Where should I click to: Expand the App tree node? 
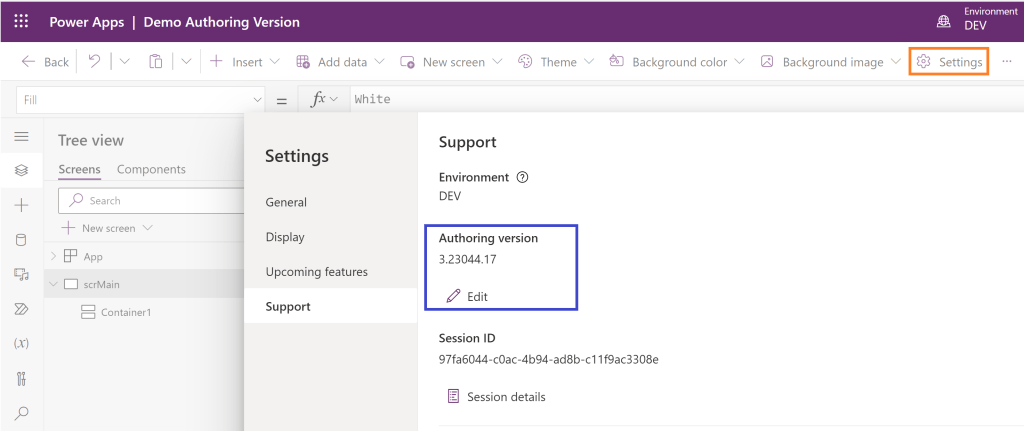54,257
